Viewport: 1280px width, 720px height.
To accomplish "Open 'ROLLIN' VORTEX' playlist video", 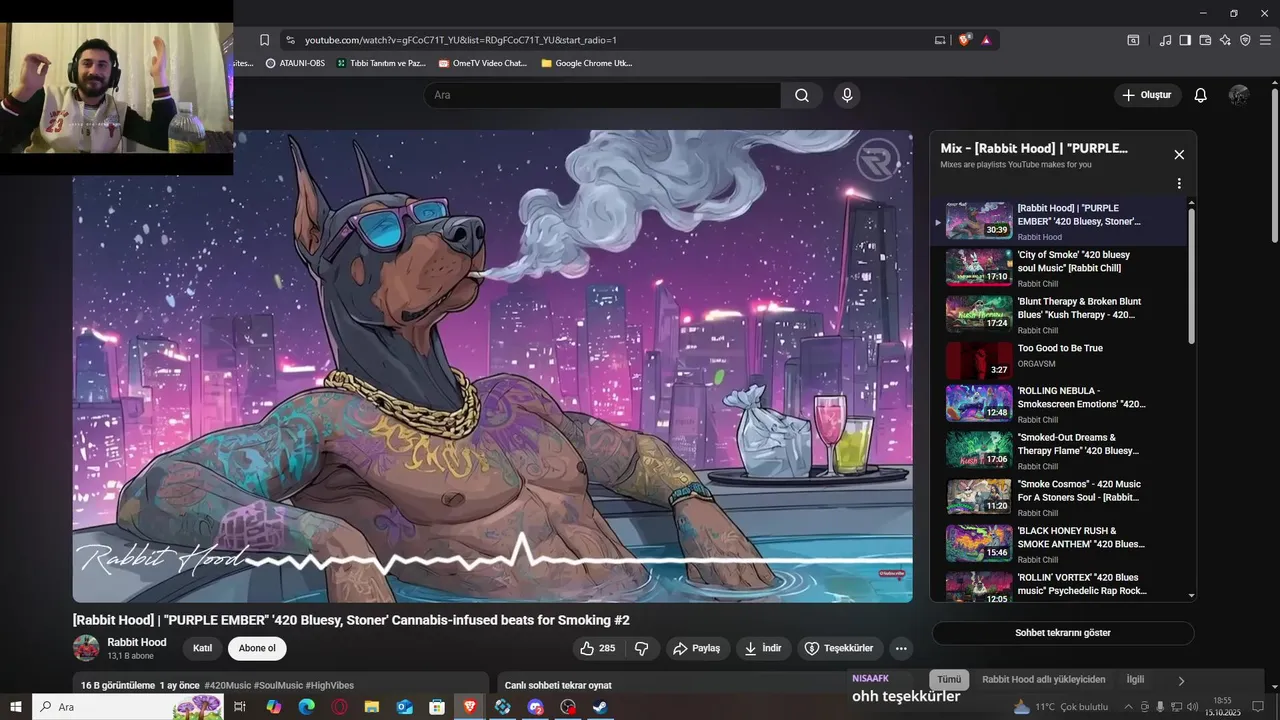I will click(1060, 585).
